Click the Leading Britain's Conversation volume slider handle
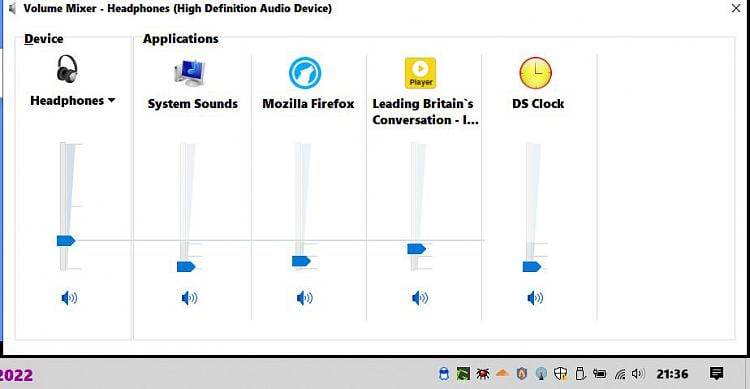 pyautogui.click(x=417, y=249)
